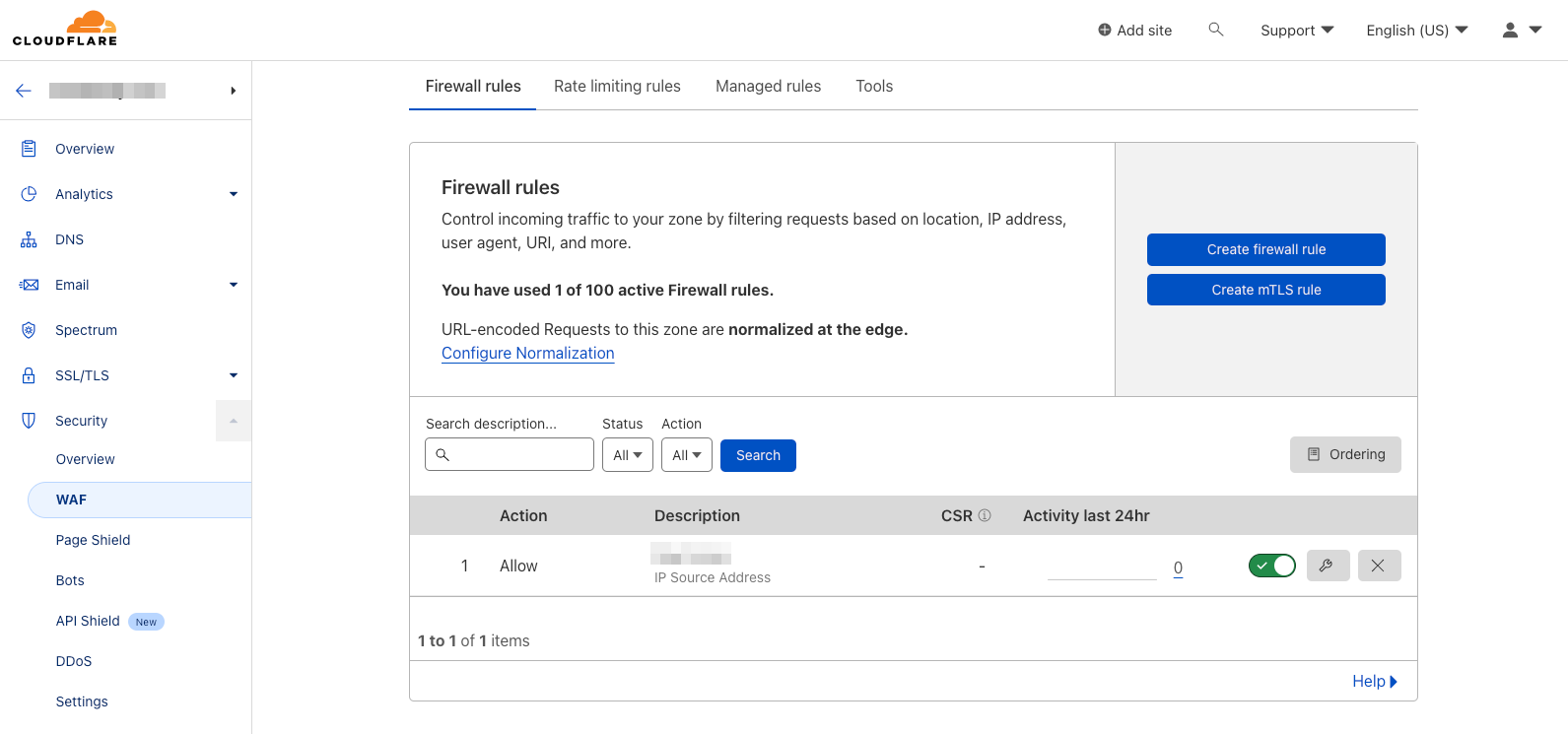Screen dimensions: 1568x734
Task: Collapse the Security section
Action: [234, 421]
